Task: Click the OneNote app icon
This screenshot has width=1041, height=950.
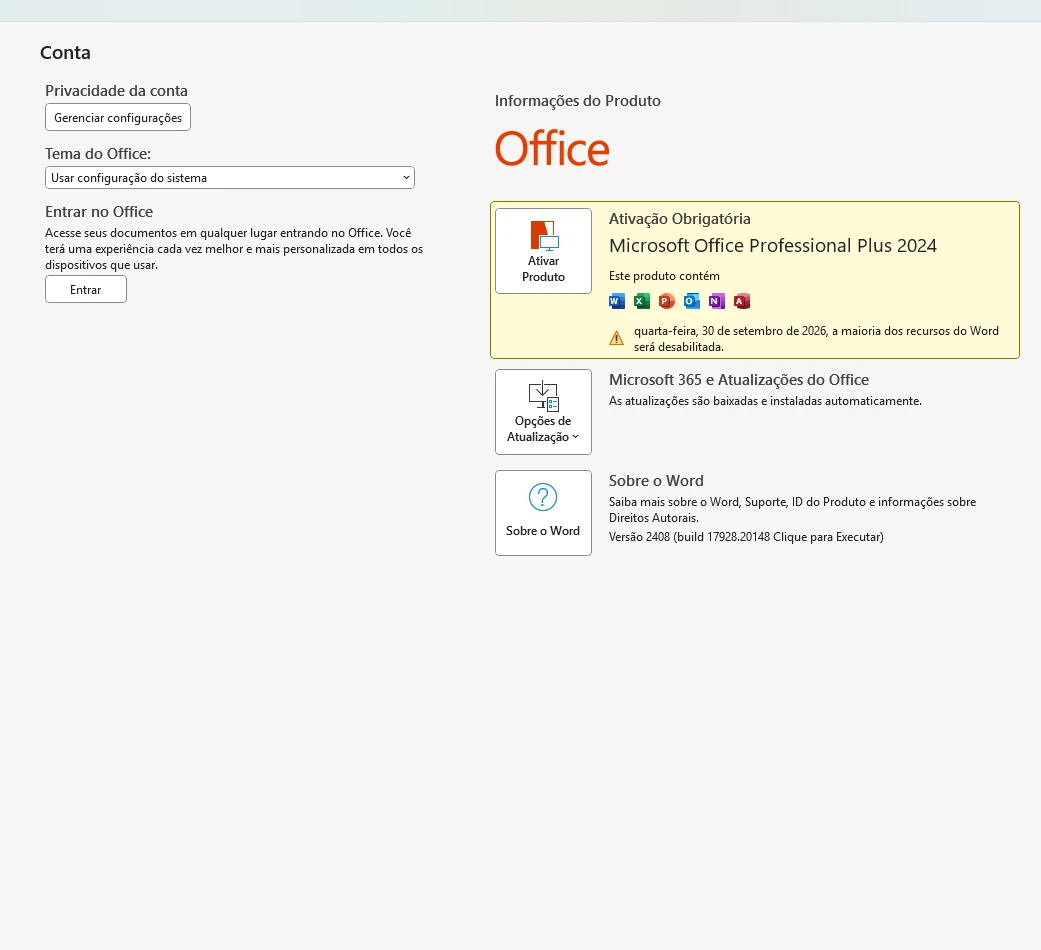Action: (x=716, y=301)
